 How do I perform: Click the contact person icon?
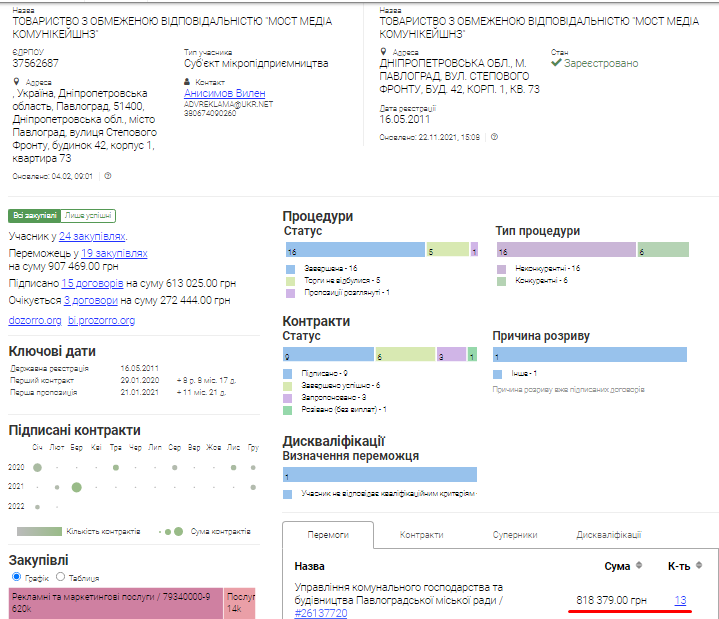point(188,82)
